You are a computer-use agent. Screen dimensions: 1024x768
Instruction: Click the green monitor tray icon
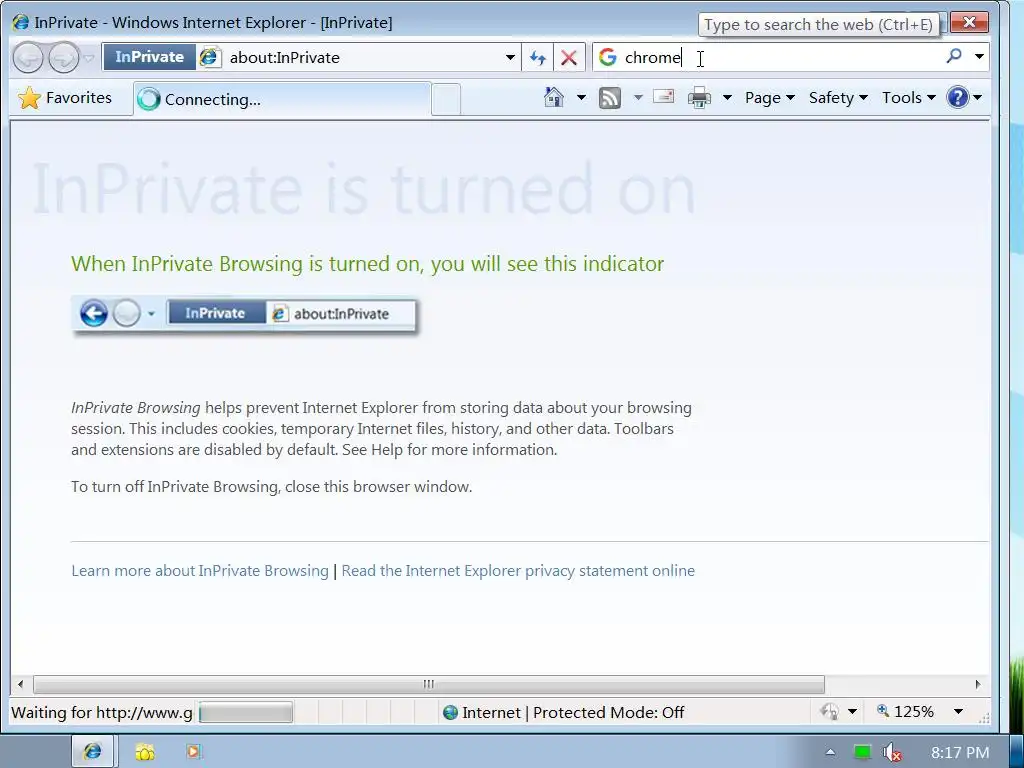[862, 752]
